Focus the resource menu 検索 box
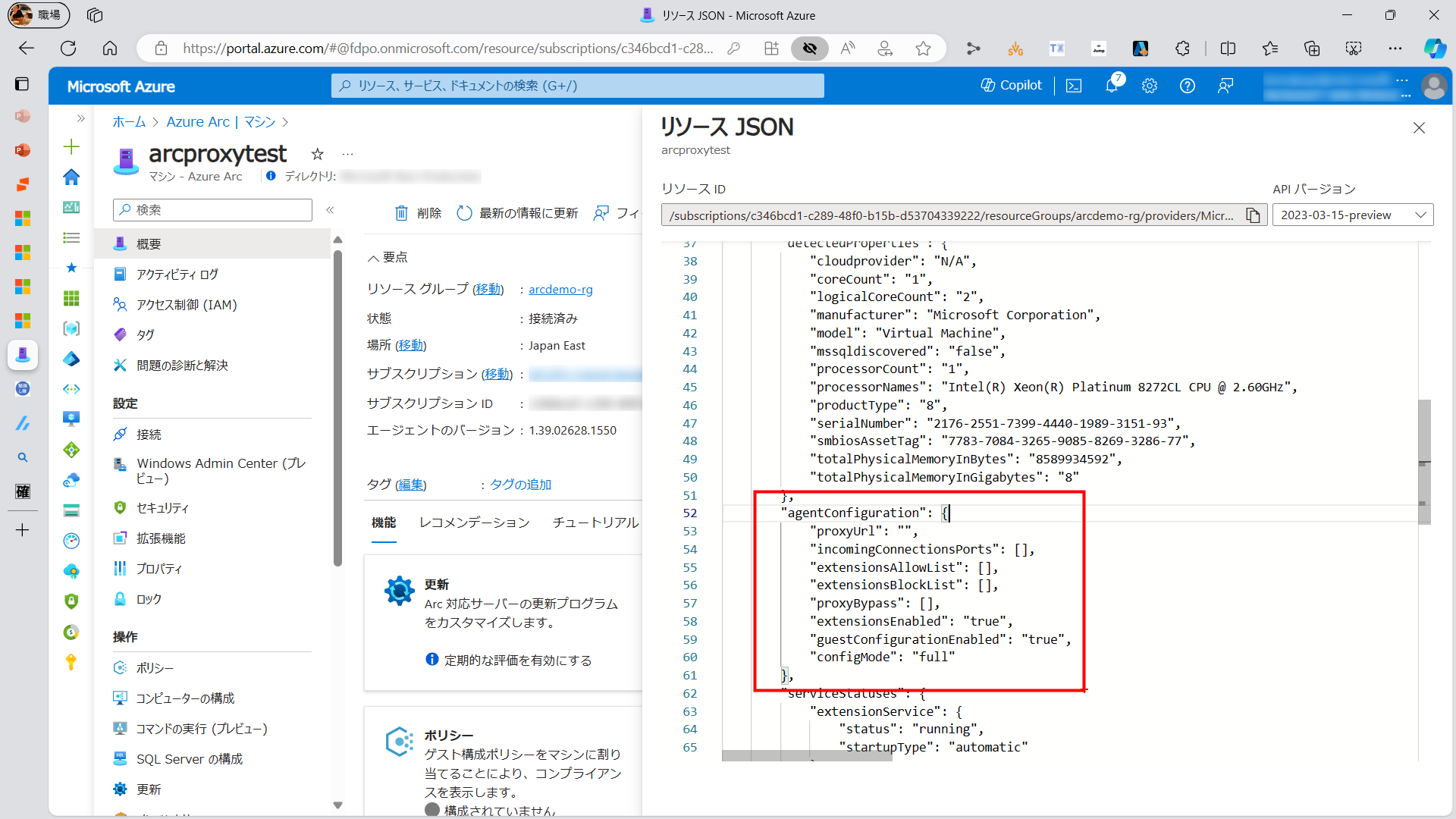 [x=212, y=210]
